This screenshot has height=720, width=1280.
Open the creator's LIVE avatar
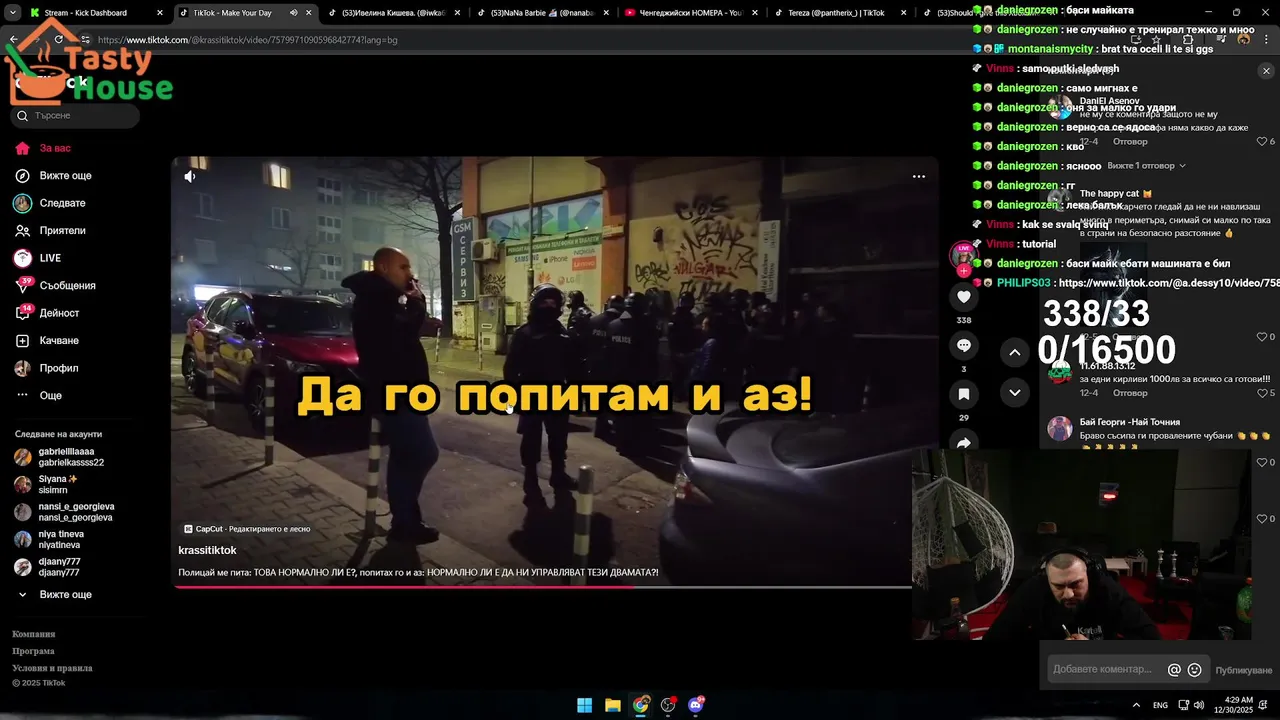(x=963, y=254)
